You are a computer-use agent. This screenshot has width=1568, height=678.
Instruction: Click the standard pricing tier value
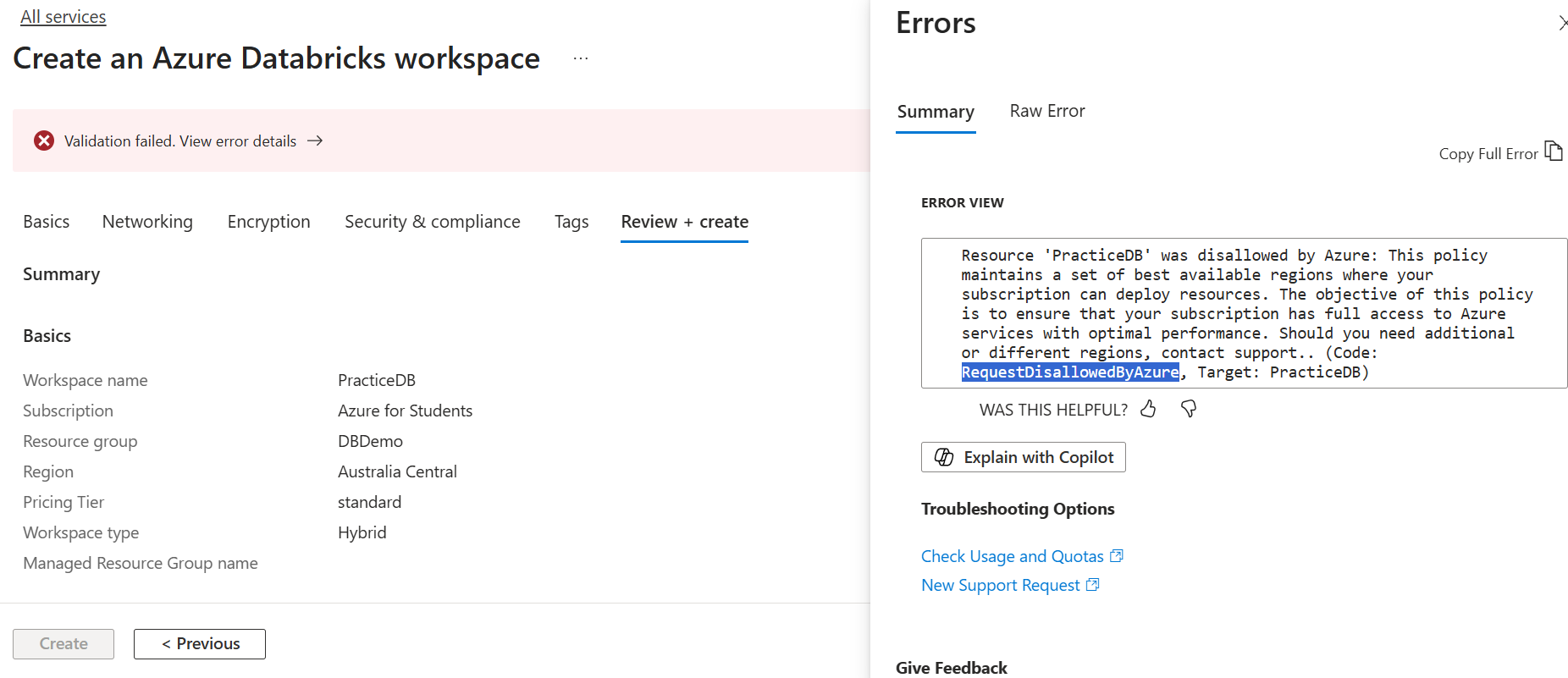click(x=369, y=502)
